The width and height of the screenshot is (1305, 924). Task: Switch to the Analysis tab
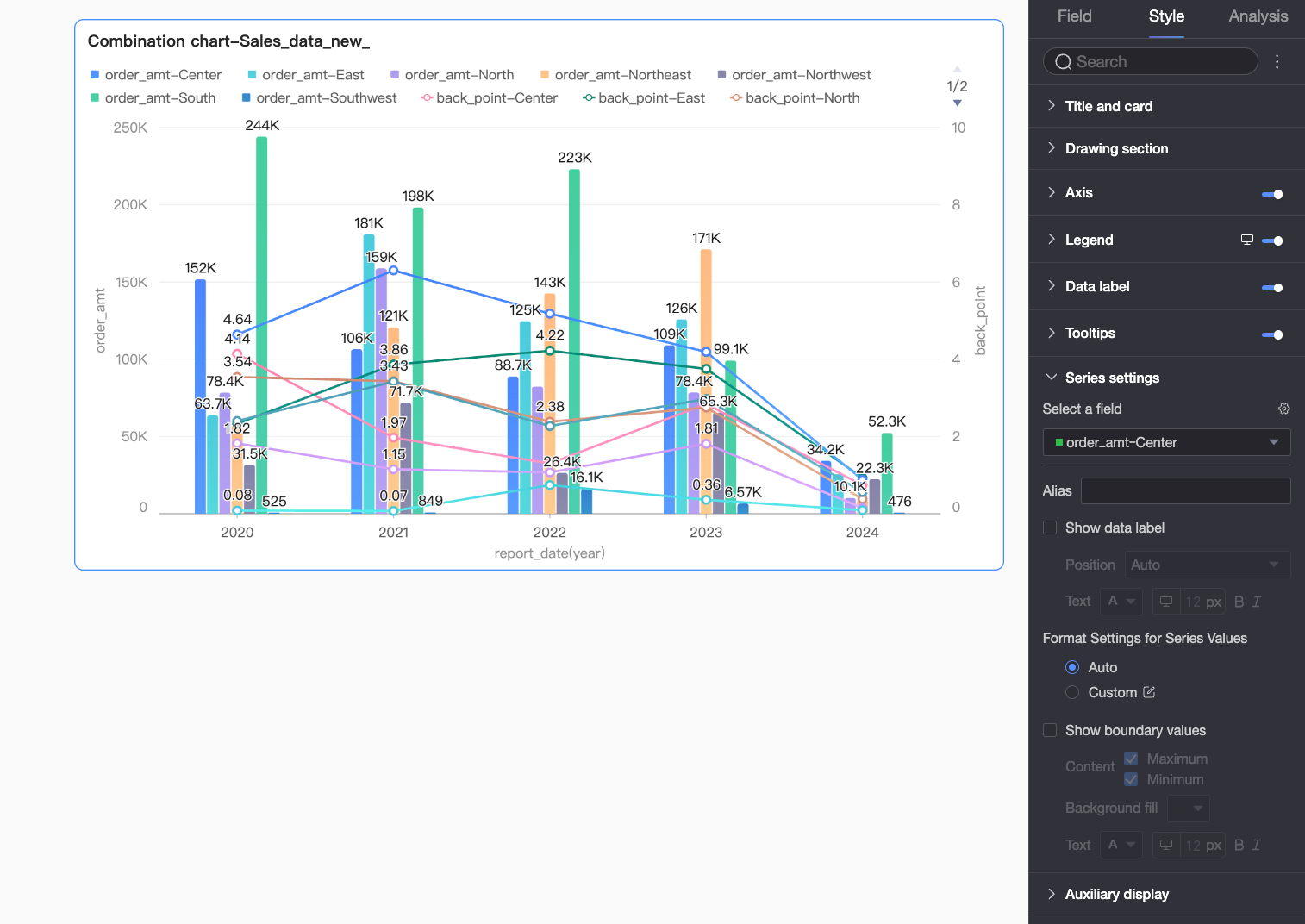click(x=1258, y=16)
